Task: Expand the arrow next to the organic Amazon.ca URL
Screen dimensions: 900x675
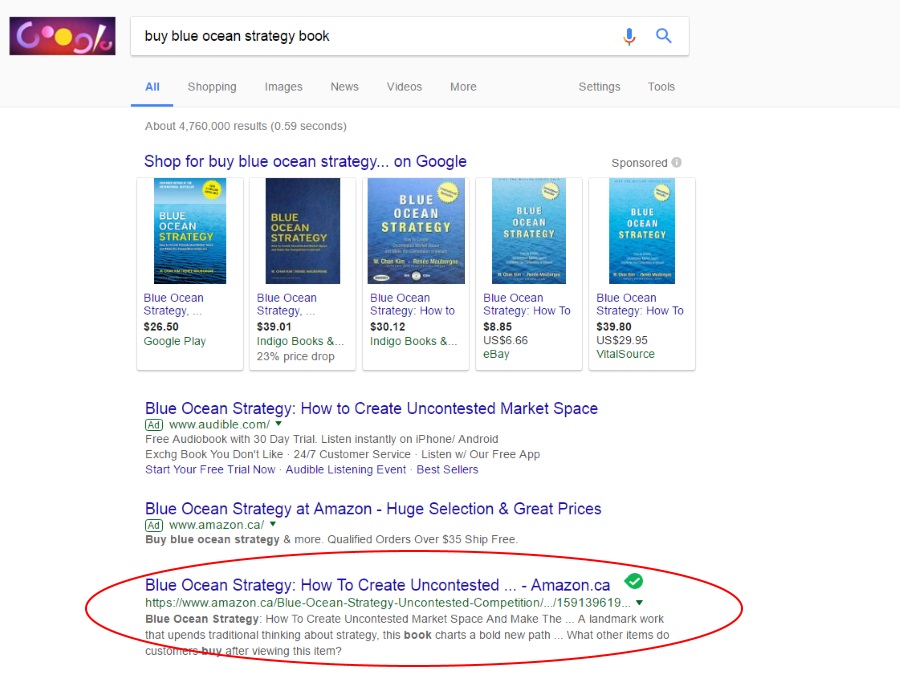Action: coord(639,602)
